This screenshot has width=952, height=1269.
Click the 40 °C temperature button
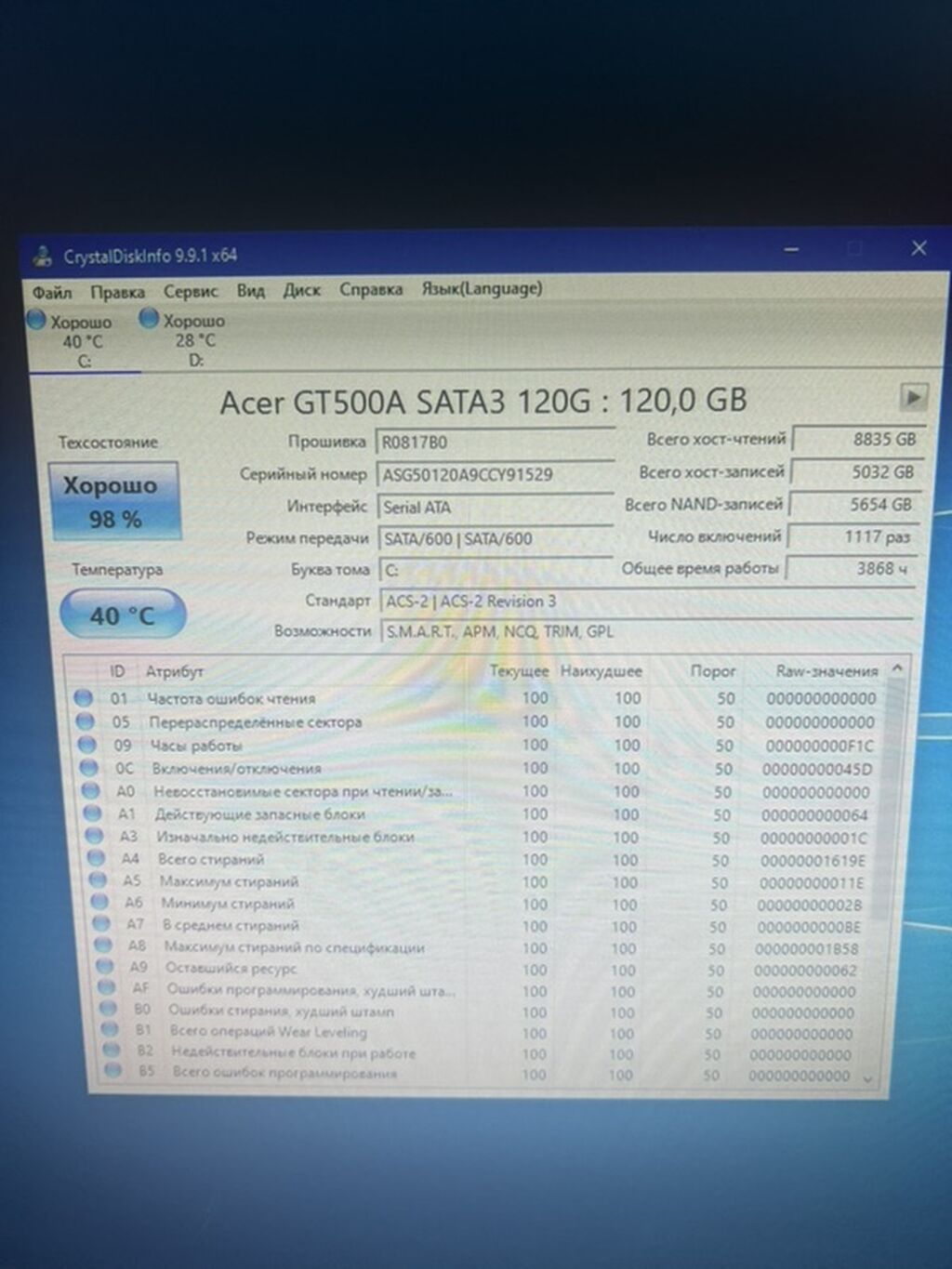(x=122, y=615)
